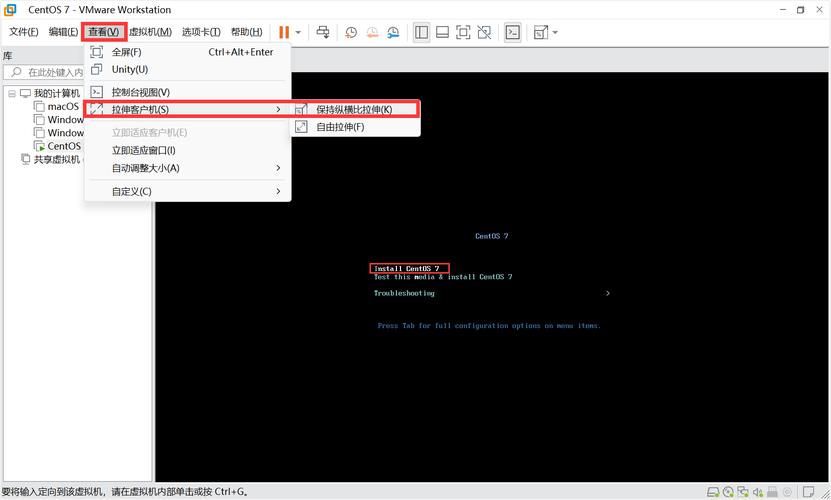The height and width of the screenshot is (500, 831).
Task: Collapse the 我的计算机 tree node
Action: 12,93
